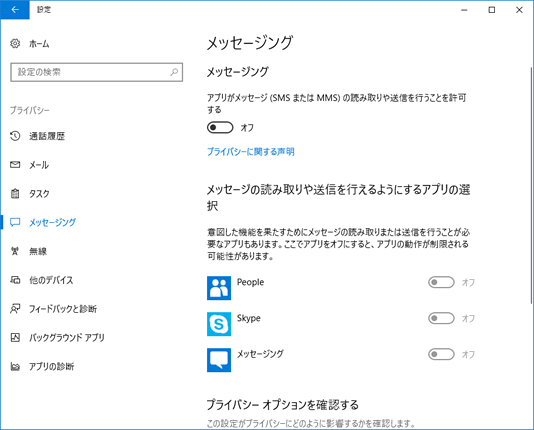Viewport: 534px width, 430px height.
Task: Click the 設定の検索 search field
Action: point(96,72)
